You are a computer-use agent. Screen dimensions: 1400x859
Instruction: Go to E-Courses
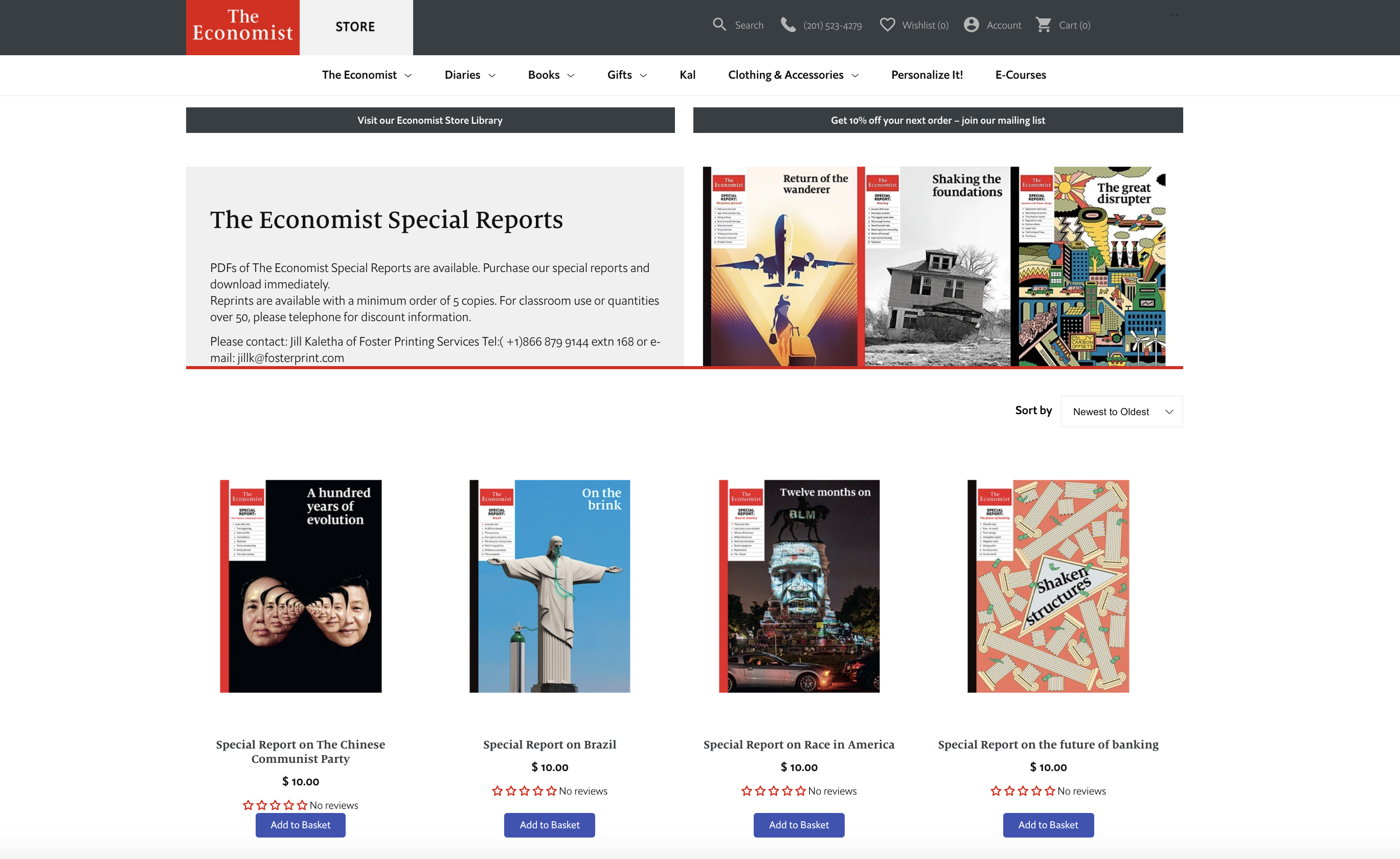(x=1021, y=75)
